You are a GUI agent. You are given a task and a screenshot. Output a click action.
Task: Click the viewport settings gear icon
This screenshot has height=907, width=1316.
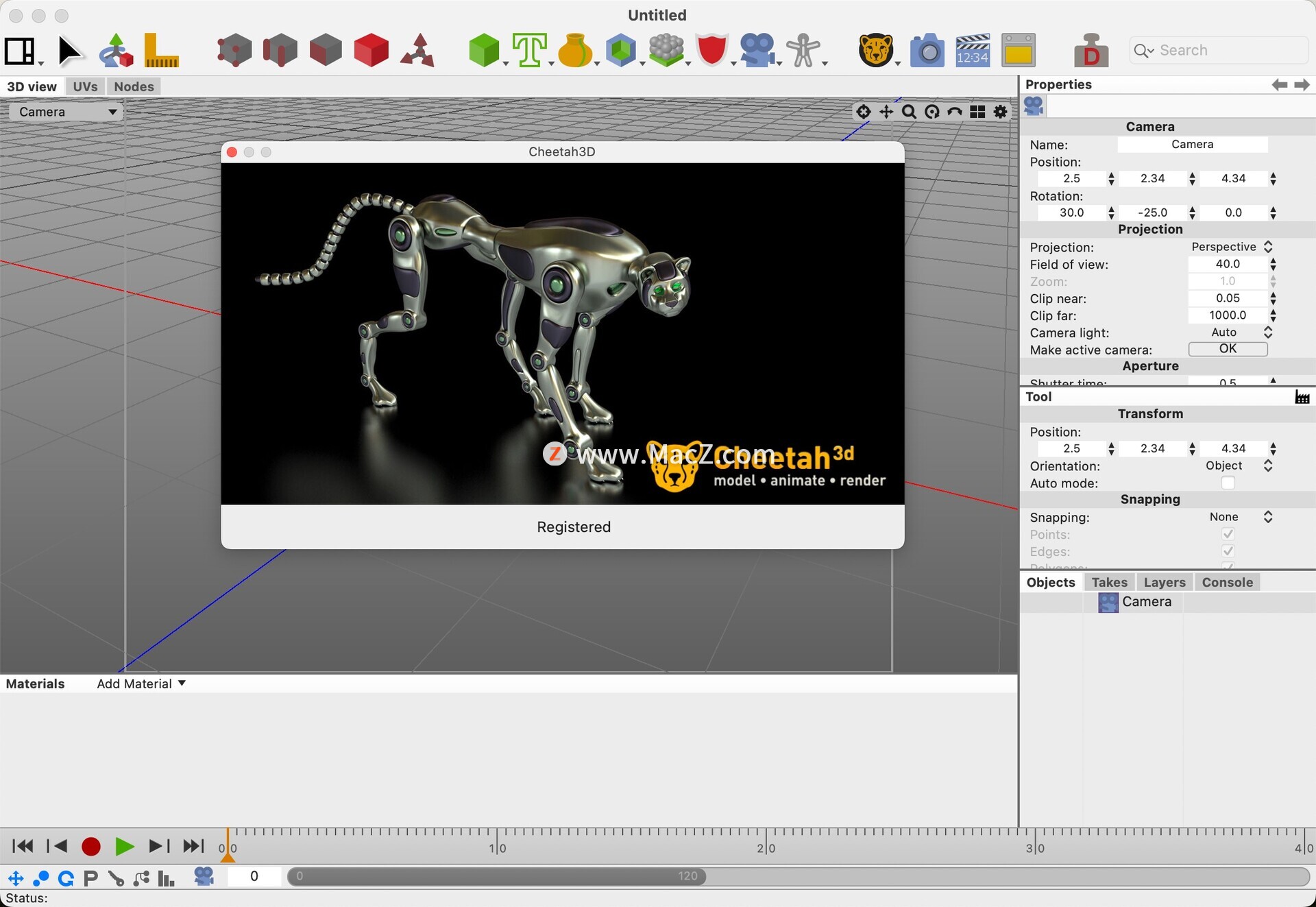(x=1001, y=112)
